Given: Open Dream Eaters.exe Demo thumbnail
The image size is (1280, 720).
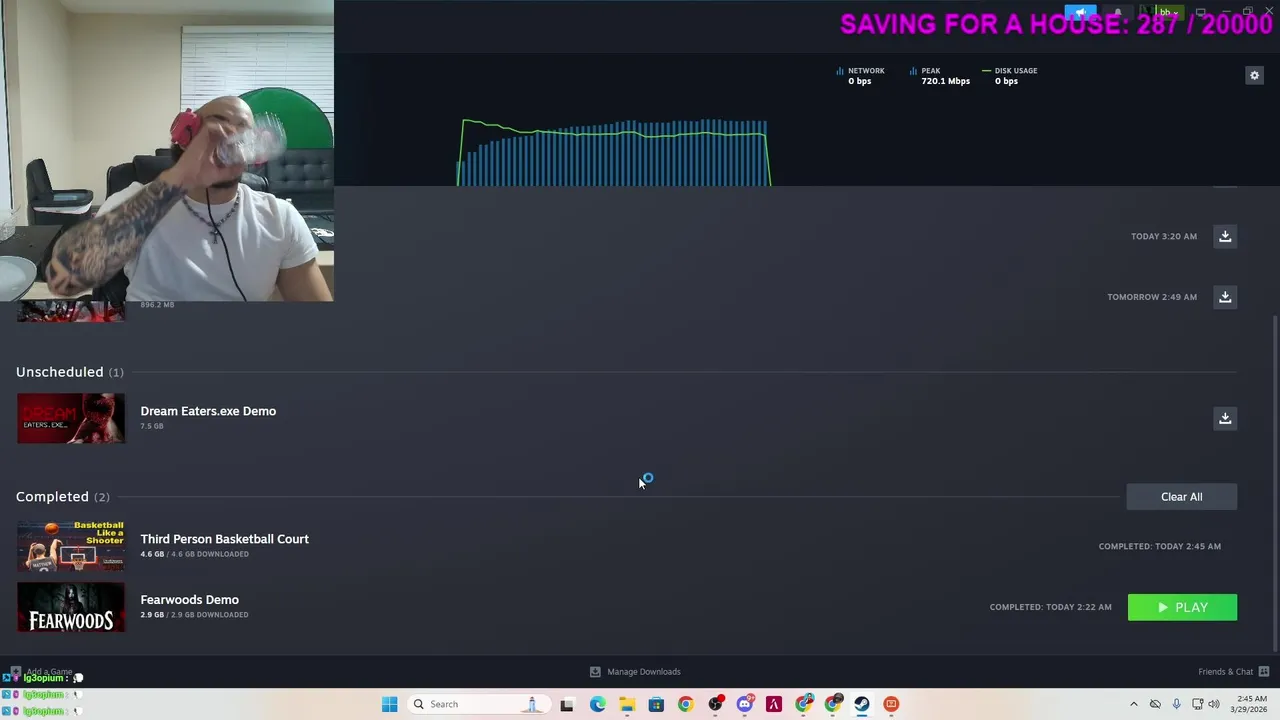Looking at the screenshot, I should coord(71,418).
